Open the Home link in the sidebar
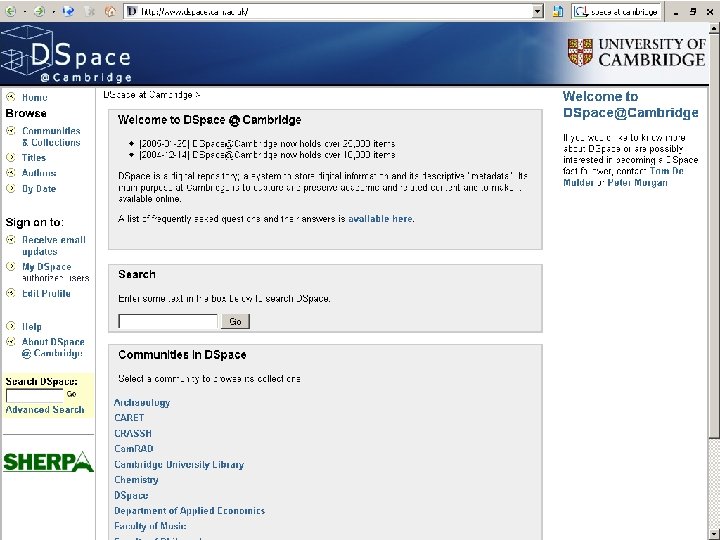720x540 pixels. (x=35, y=97)
